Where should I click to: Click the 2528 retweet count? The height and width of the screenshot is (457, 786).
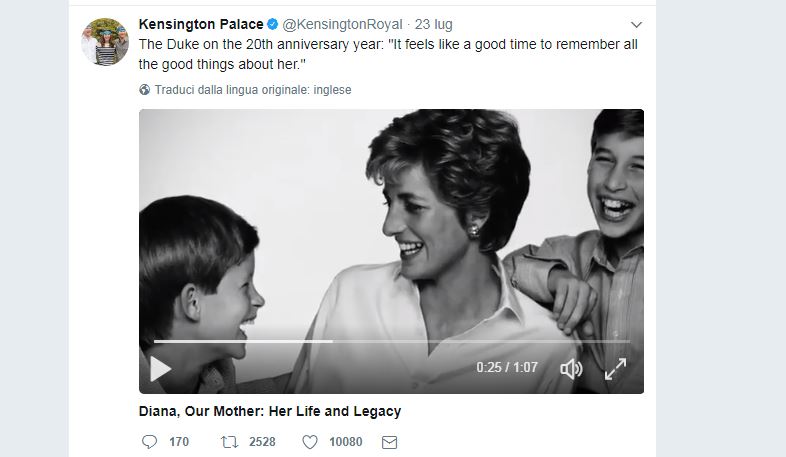262,441
